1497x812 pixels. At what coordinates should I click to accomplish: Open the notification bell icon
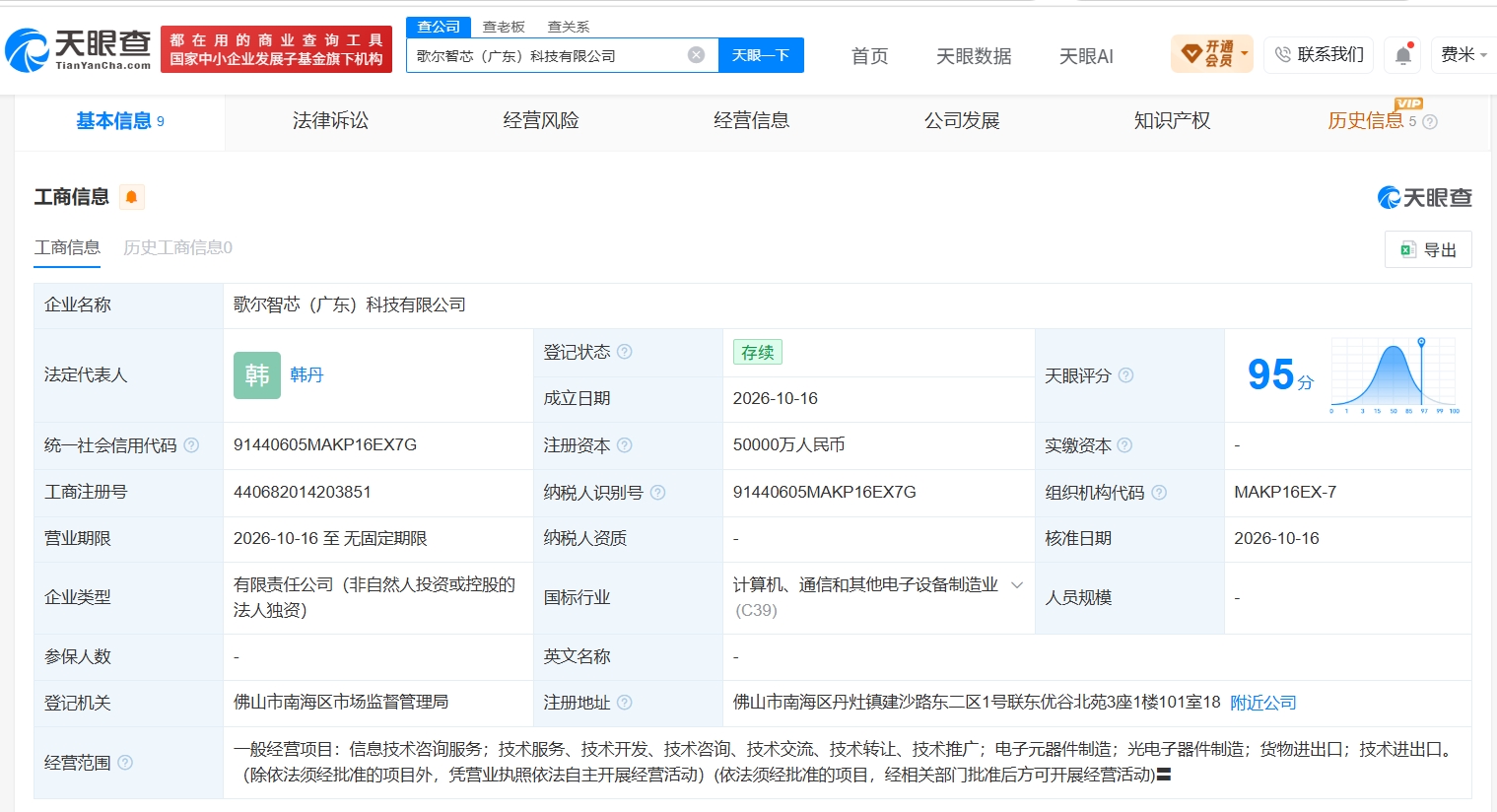tap(1403, 55)
